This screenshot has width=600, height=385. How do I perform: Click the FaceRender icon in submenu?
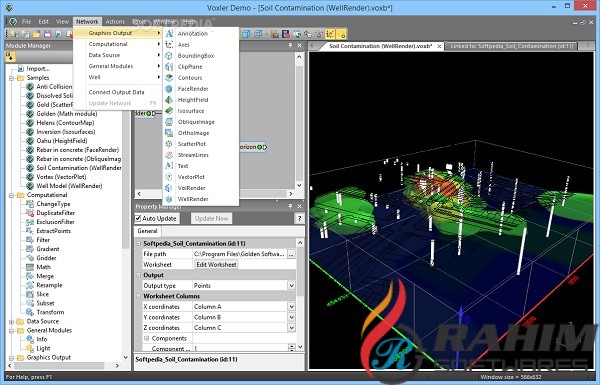(169, 89)
